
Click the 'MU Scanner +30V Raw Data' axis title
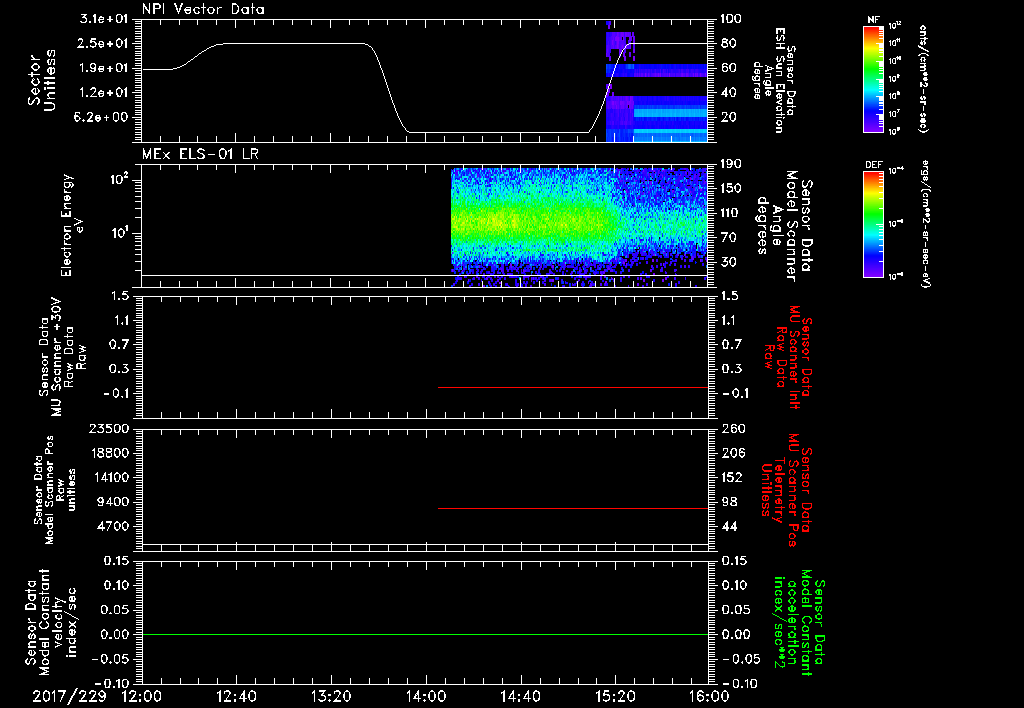tap(62, 357)
